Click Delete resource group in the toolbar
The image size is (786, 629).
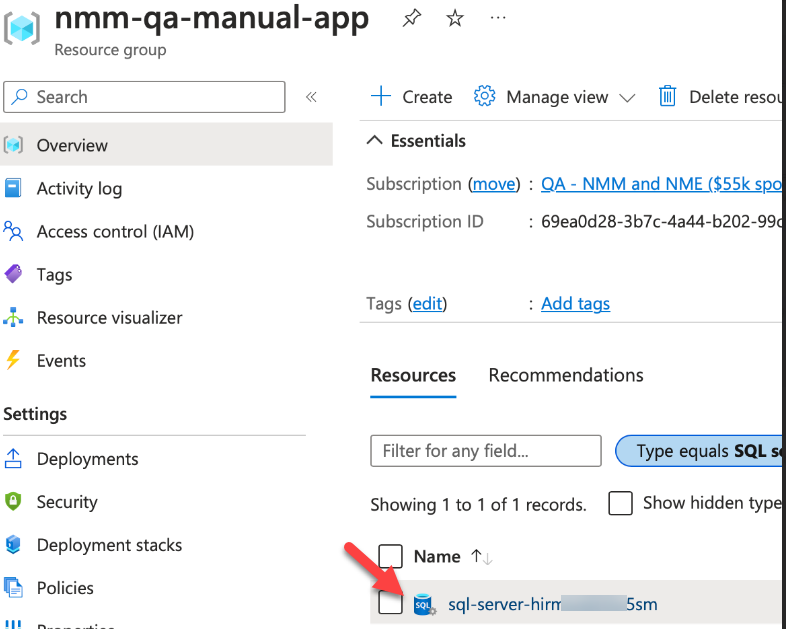click(x=721, y=96)
